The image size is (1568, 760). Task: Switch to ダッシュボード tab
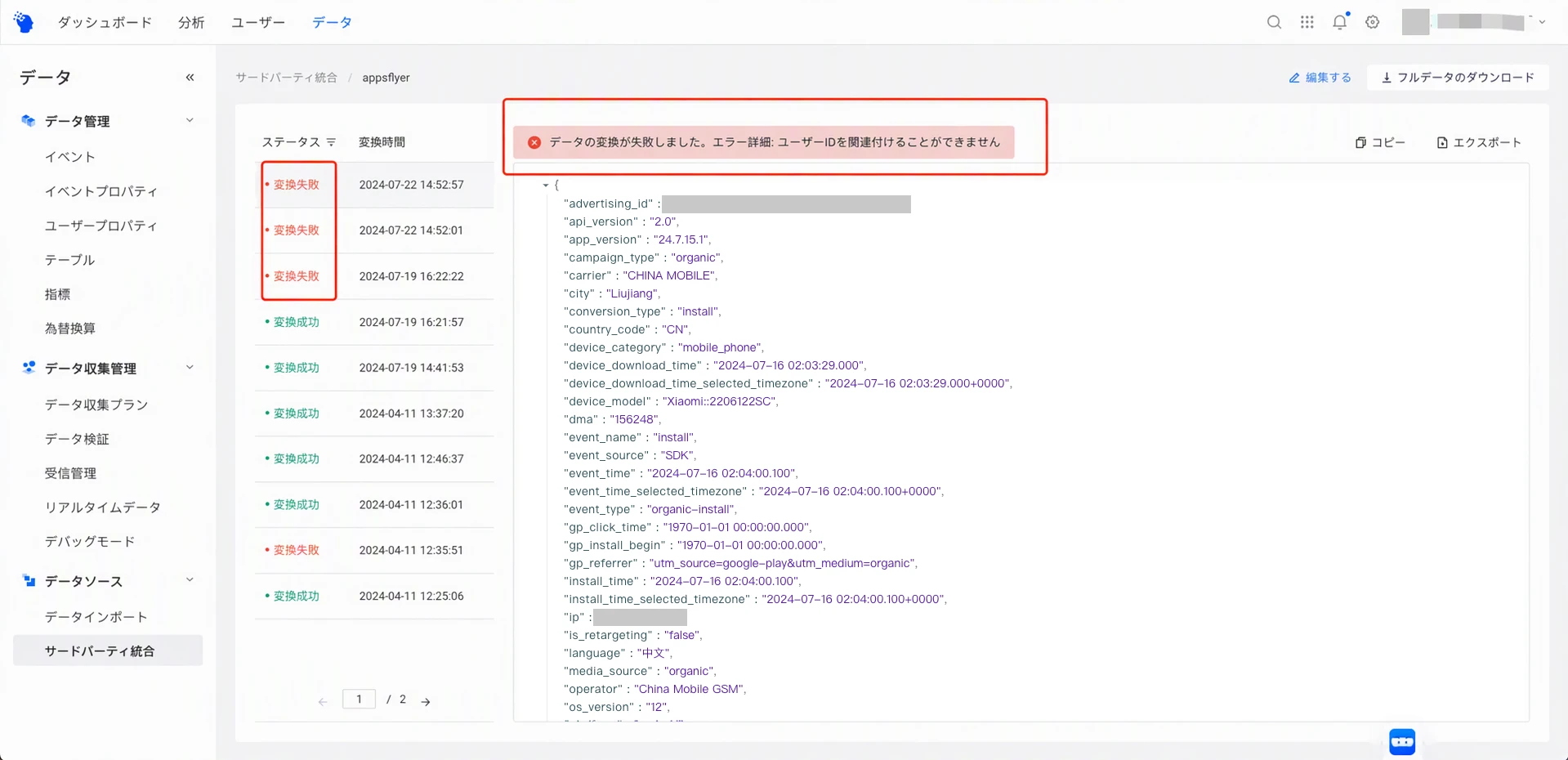[105, 22]
